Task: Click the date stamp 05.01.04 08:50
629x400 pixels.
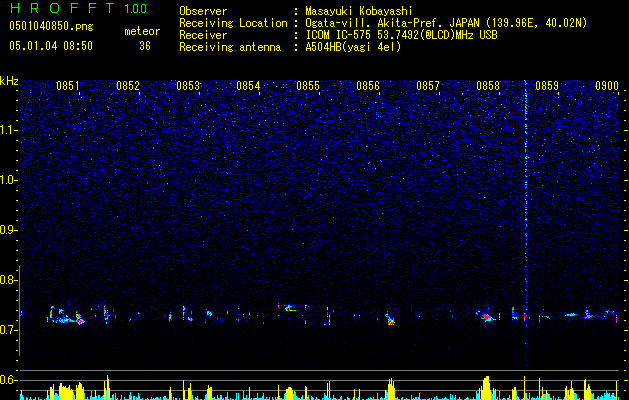Action: [x=51, y=46]
